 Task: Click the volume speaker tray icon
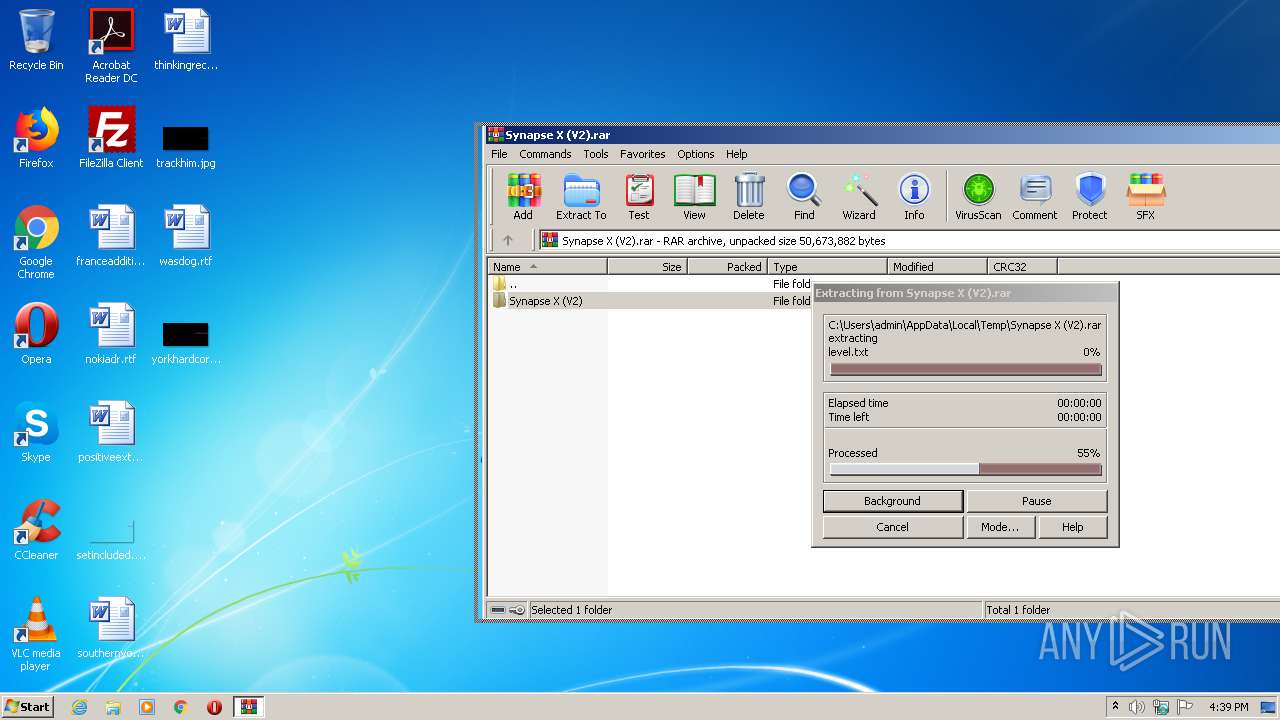point(1136,707)
